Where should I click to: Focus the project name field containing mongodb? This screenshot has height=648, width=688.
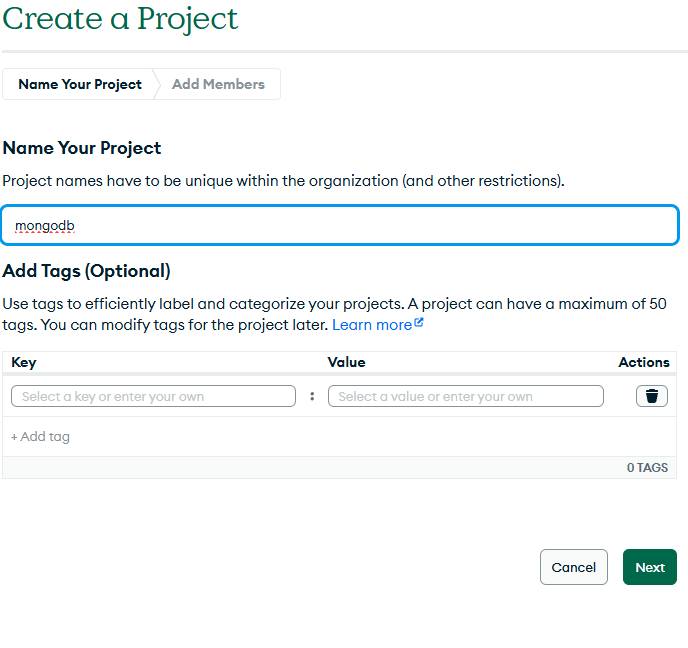[x=340, y=226]
